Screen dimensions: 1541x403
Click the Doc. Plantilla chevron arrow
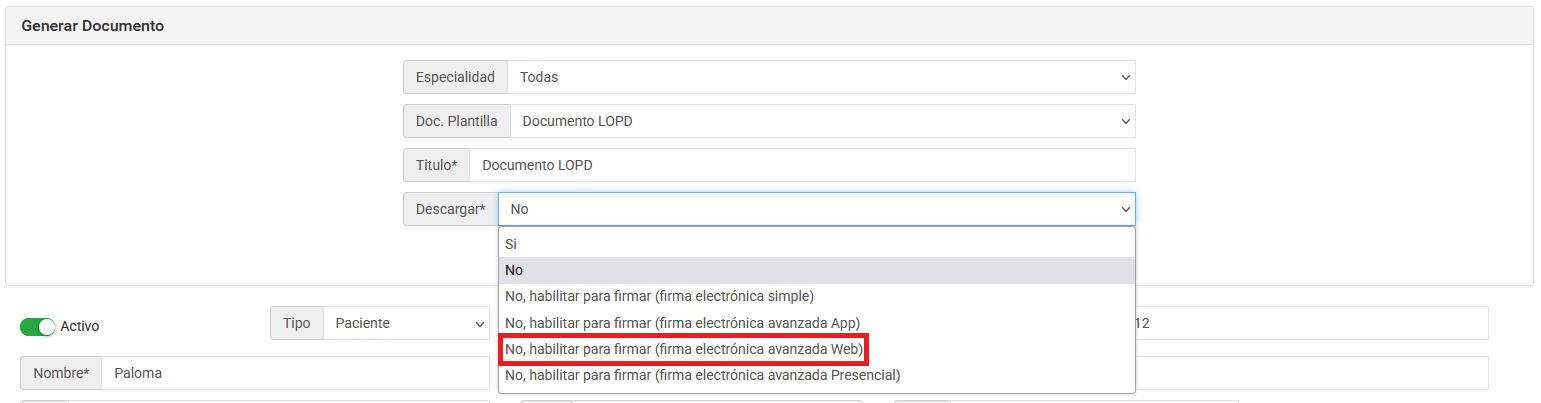[x=1125, y=121]
